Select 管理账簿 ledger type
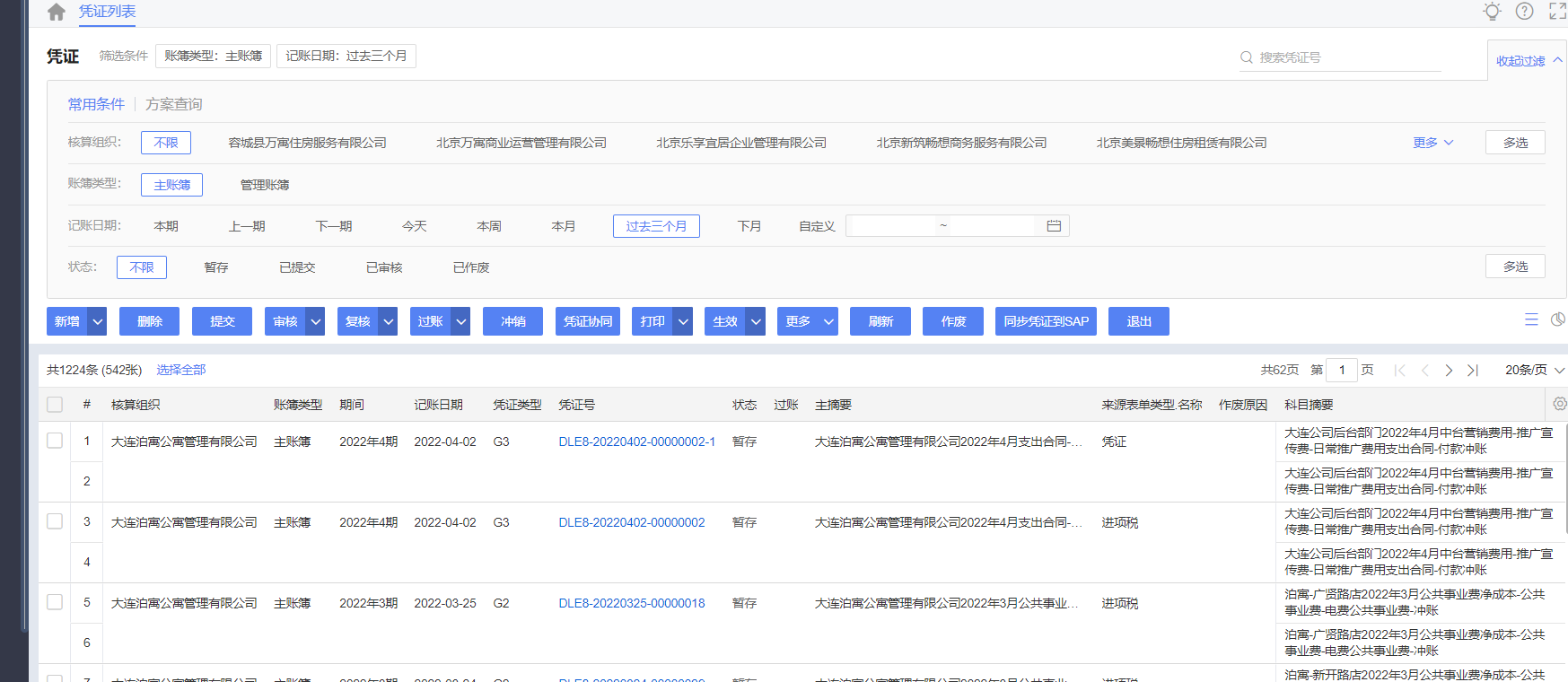Viewport: 1568px width, 682px height. tap(265, 185)
